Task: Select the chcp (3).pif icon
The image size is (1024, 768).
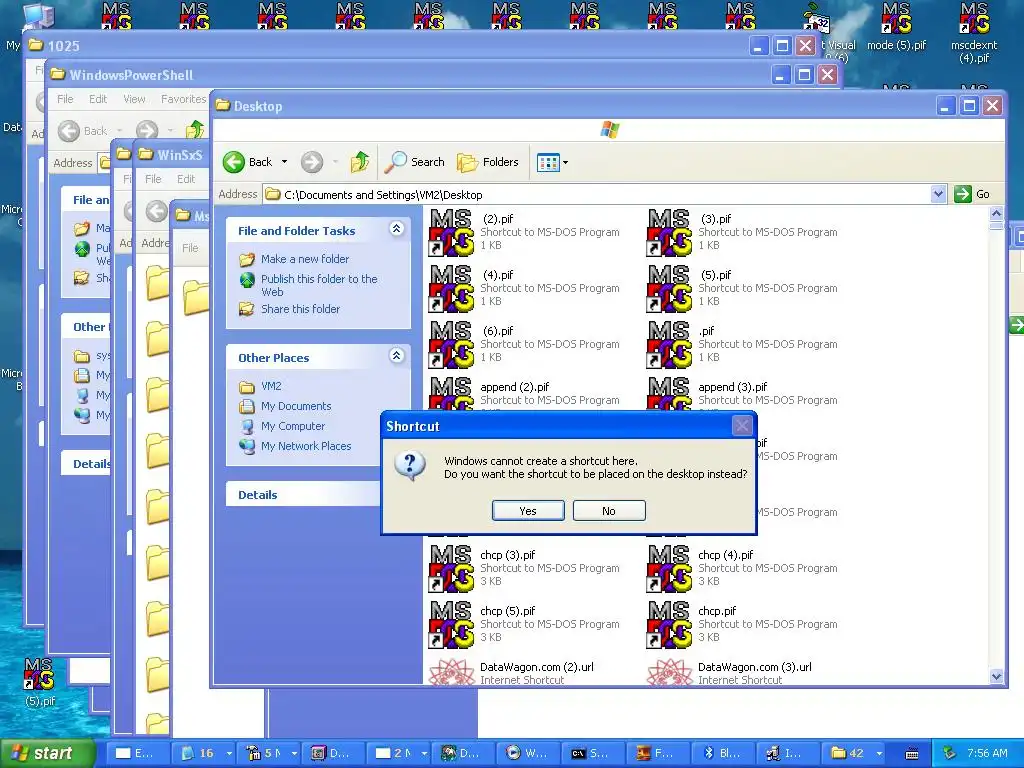Action: (x=451, y=569)
